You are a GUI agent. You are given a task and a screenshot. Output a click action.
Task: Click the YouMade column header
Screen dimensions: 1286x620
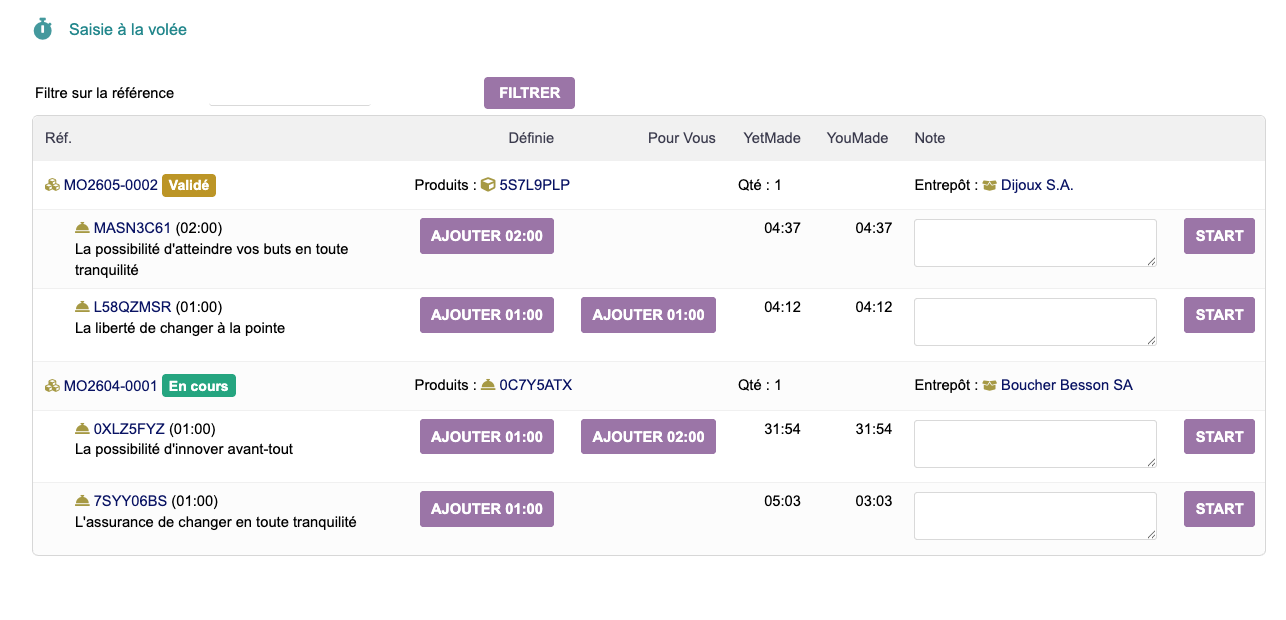point(858,138)
